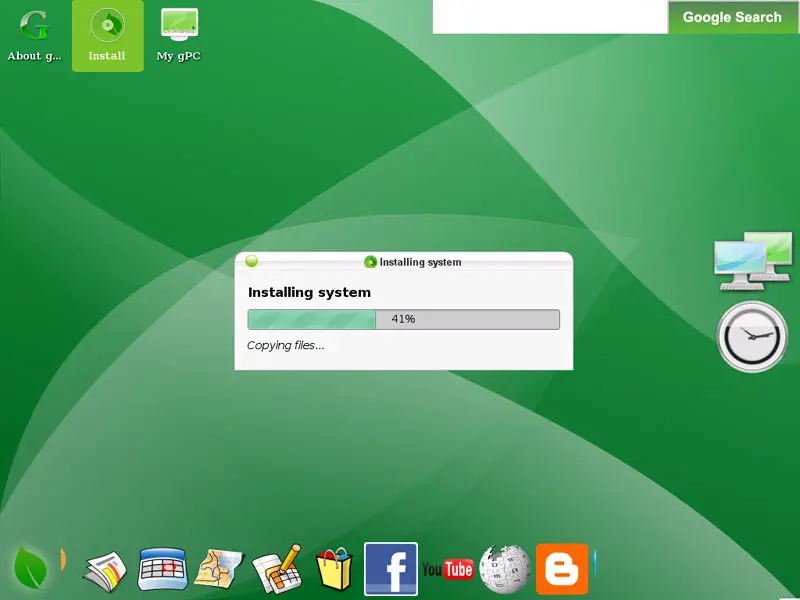
Task: Focus the Google search input field
Action: (550, 16)
